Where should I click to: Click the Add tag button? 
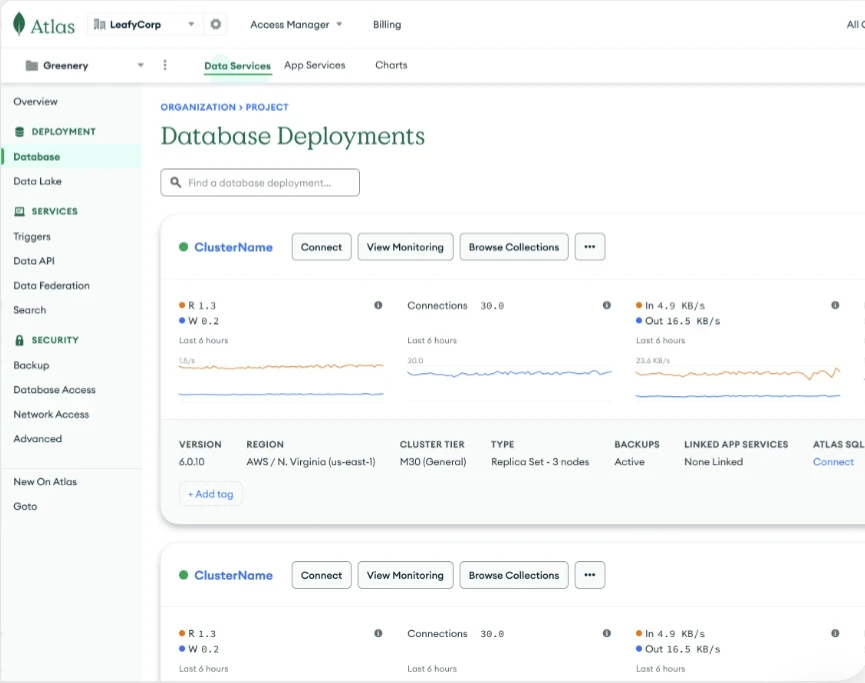click(x=210, y=494)
